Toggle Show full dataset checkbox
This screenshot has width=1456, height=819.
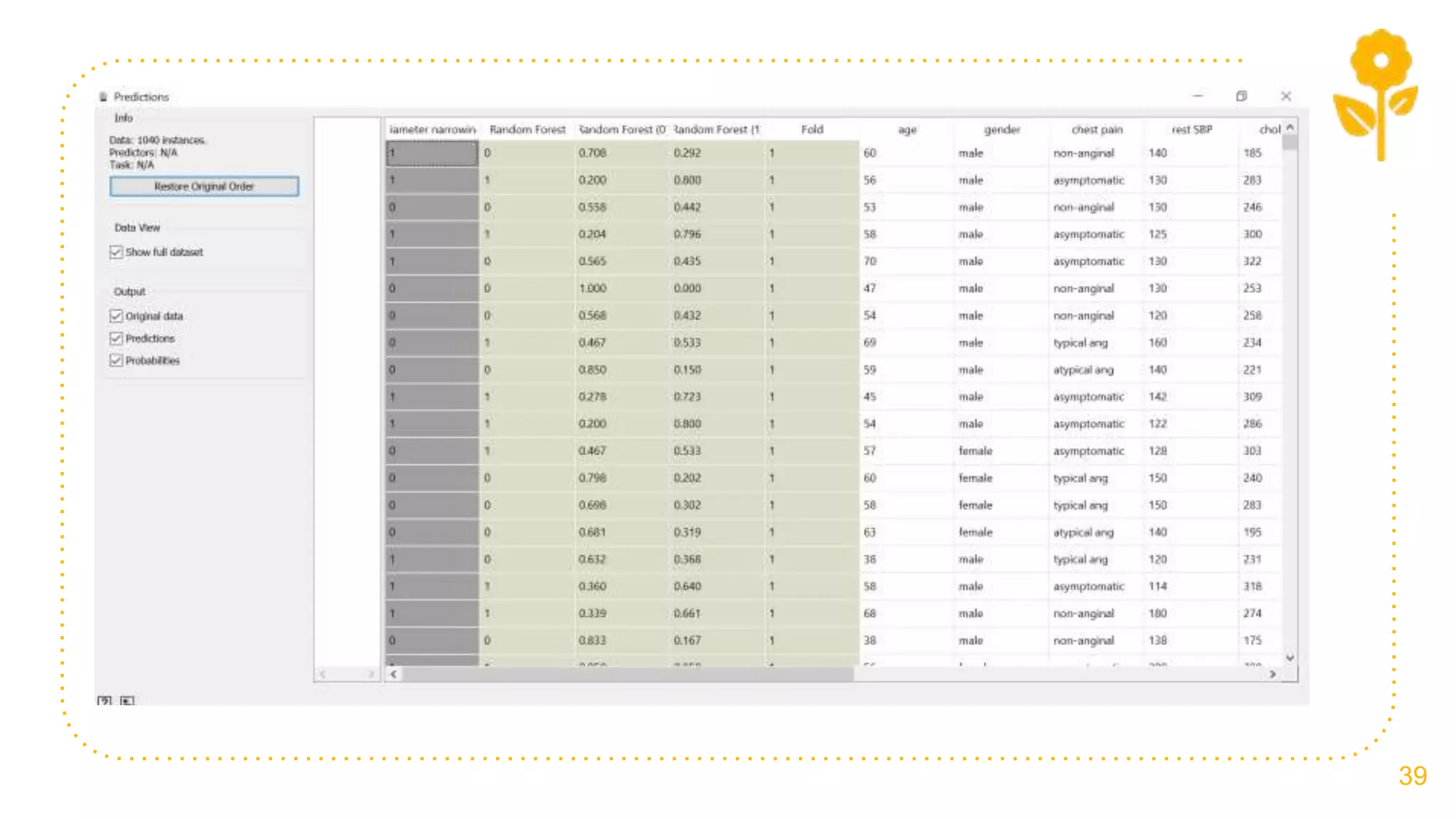(117, 252)
